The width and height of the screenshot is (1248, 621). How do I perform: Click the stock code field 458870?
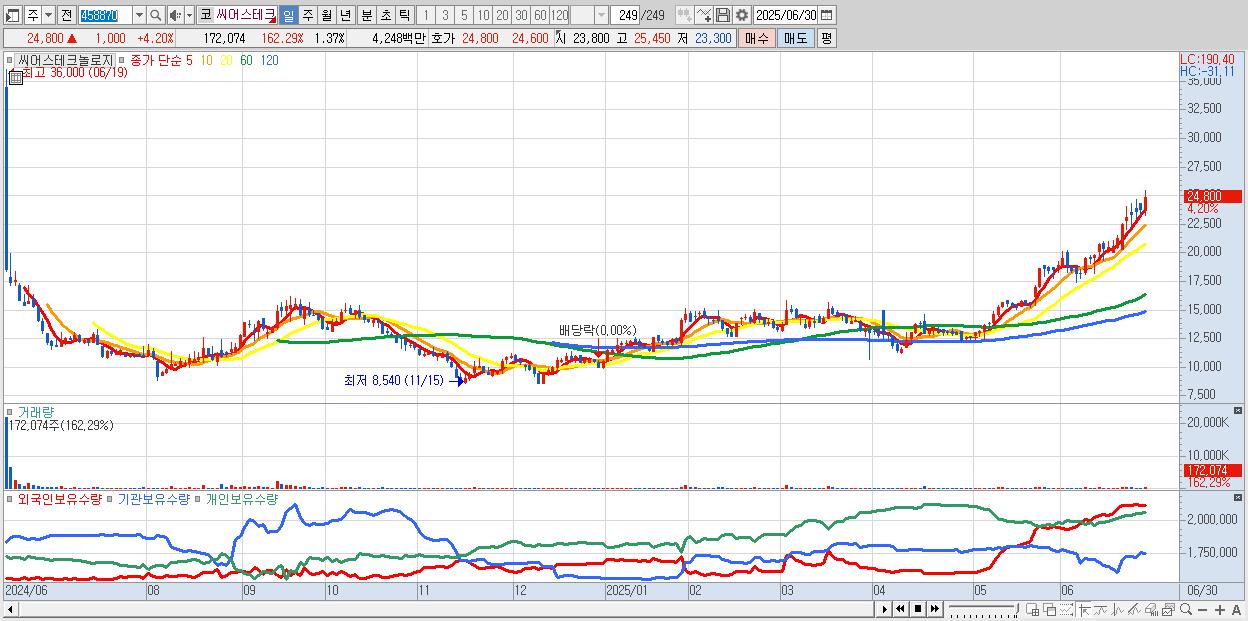point(104,15)
